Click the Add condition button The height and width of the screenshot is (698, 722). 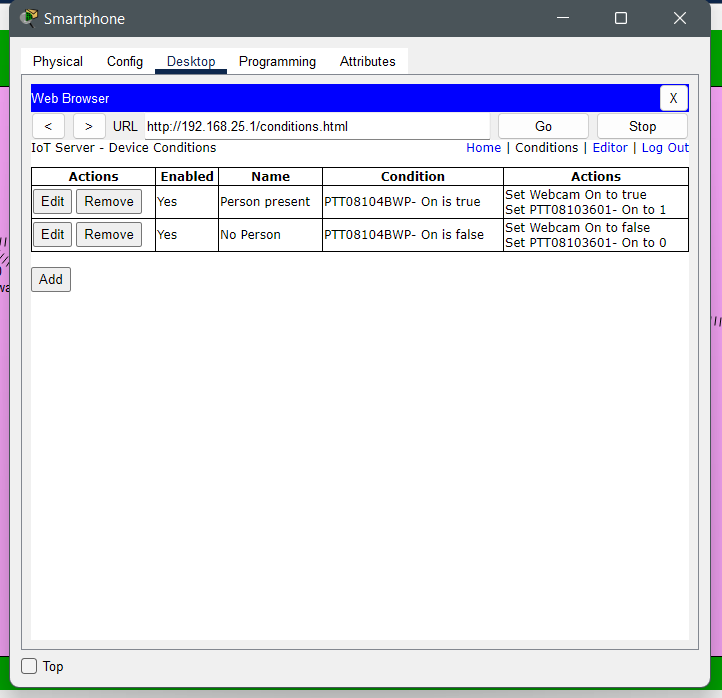click(x=51, y=279)
